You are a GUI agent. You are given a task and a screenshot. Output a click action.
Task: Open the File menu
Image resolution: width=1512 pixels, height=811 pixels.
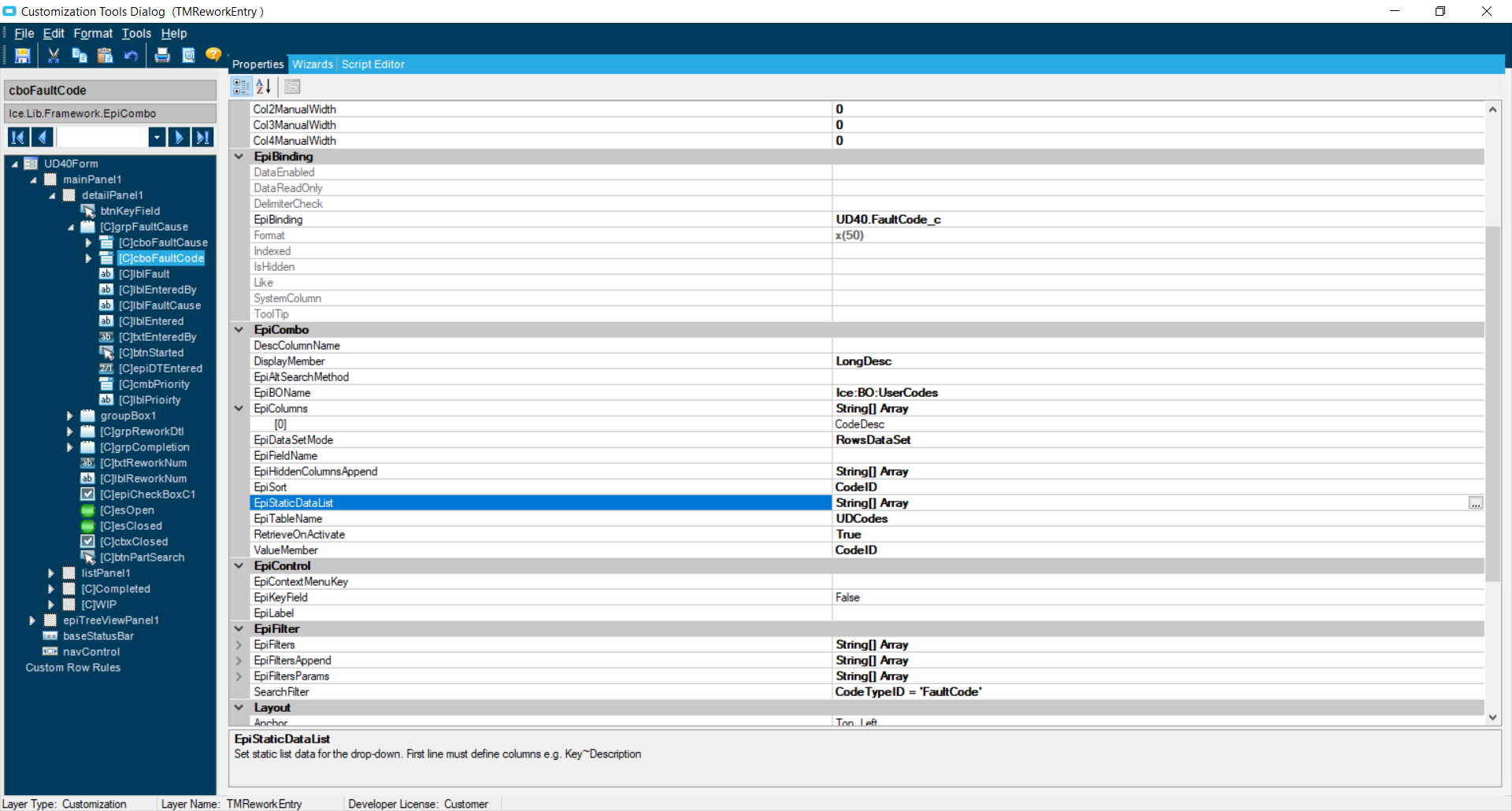click(x=24, y=33)
